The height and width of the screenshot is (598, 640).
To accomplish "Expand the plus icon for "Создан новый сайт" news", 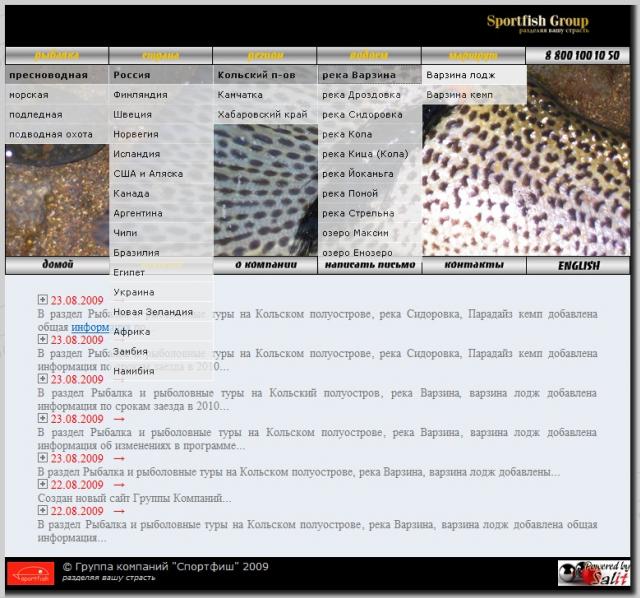I will coord(43,484).
